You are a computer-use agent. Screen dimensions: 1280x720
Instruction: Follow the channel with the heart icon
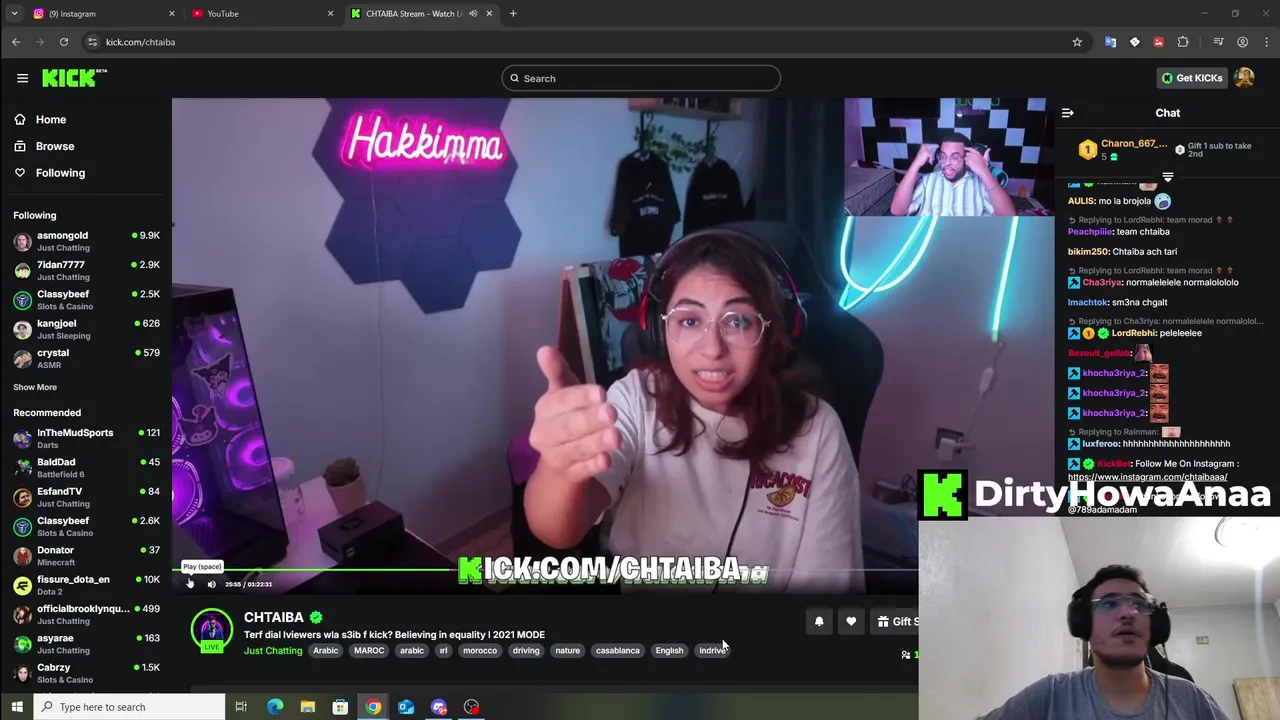[x=851, y=621]
